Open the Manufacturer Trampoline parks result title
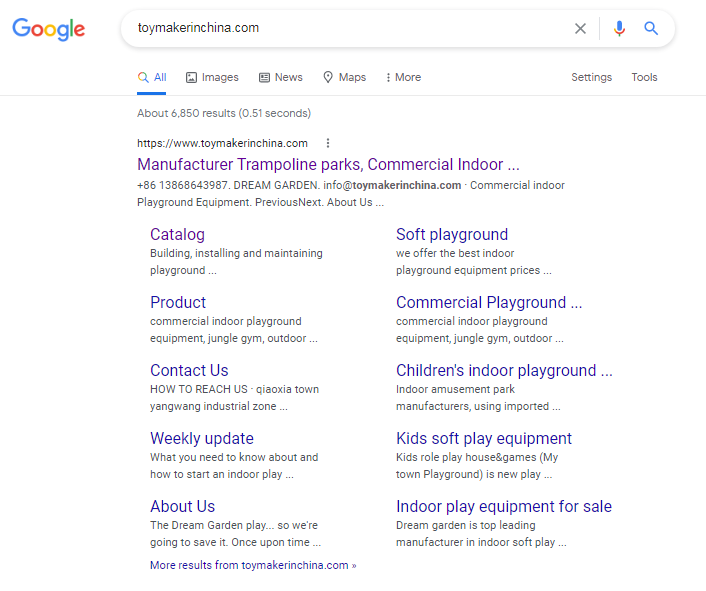The width and height of the screenshot is (706, 591). coord(328,165)
